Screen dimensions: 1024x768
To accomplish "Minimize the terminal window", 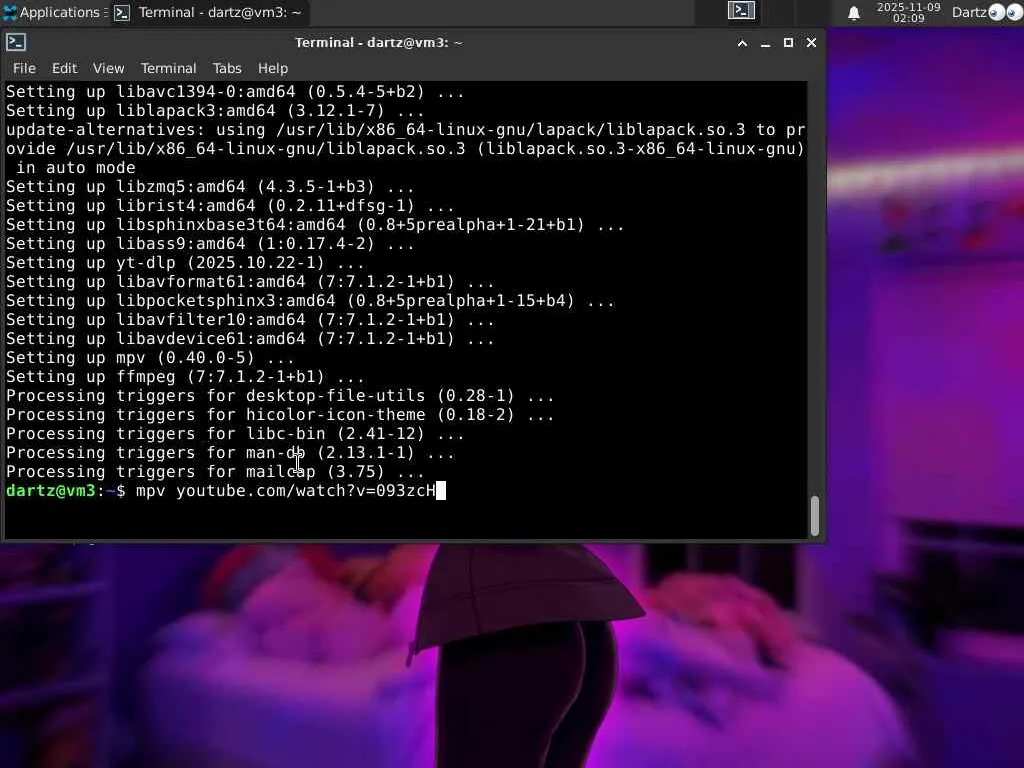I will 765,43.
